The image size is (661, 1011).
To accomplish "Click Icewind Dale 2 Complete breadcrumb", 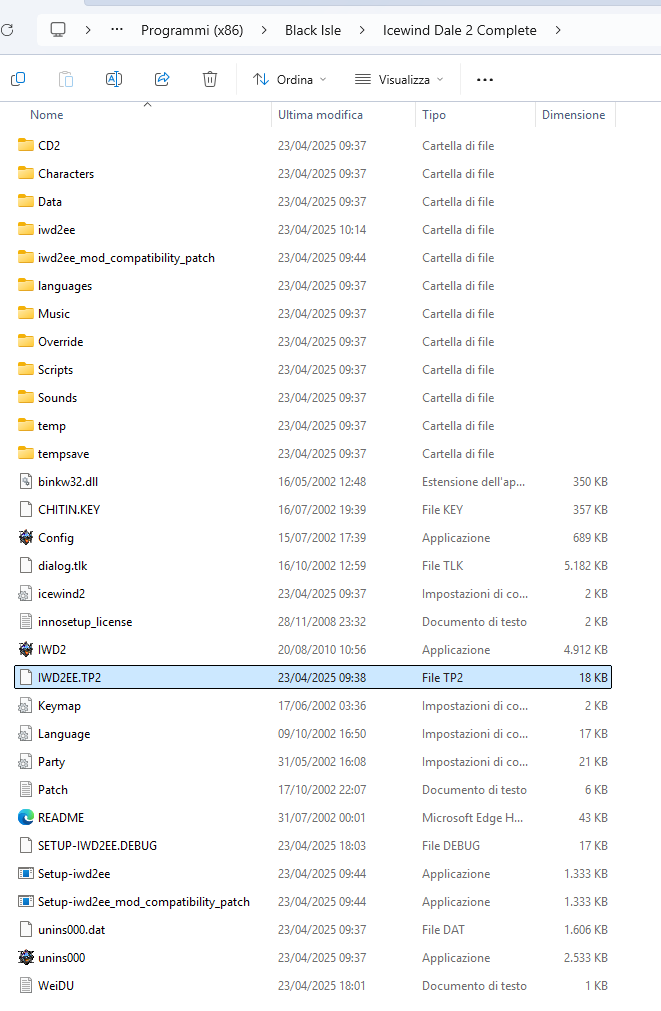I will [x=460, y=30].
